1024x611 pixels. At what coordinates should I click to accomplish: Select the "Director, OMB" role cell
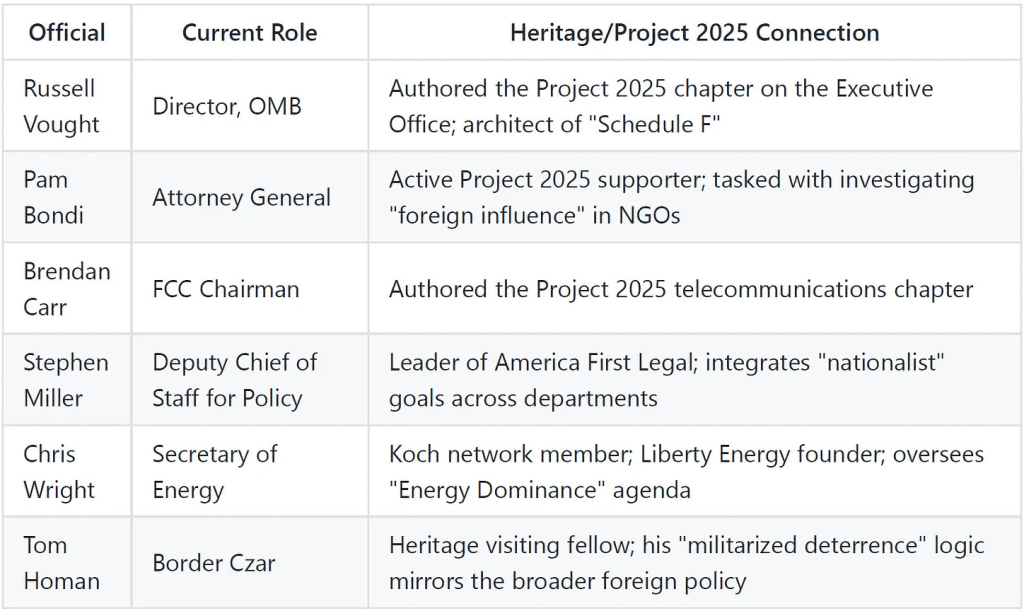tap(227, 106)
